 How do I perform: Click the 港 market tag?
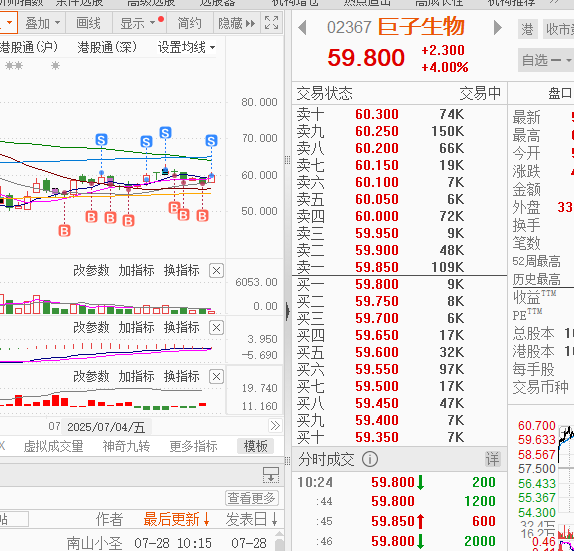point(528,29)
